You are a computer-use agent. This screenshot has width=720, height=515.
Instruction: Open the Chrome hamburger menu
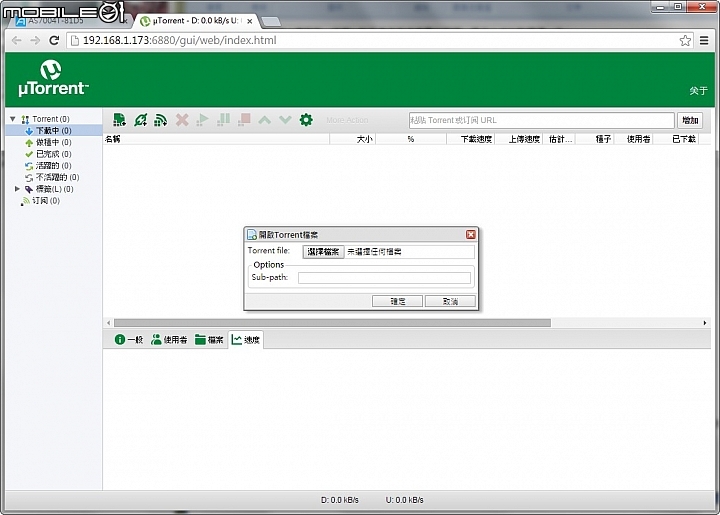704,40
